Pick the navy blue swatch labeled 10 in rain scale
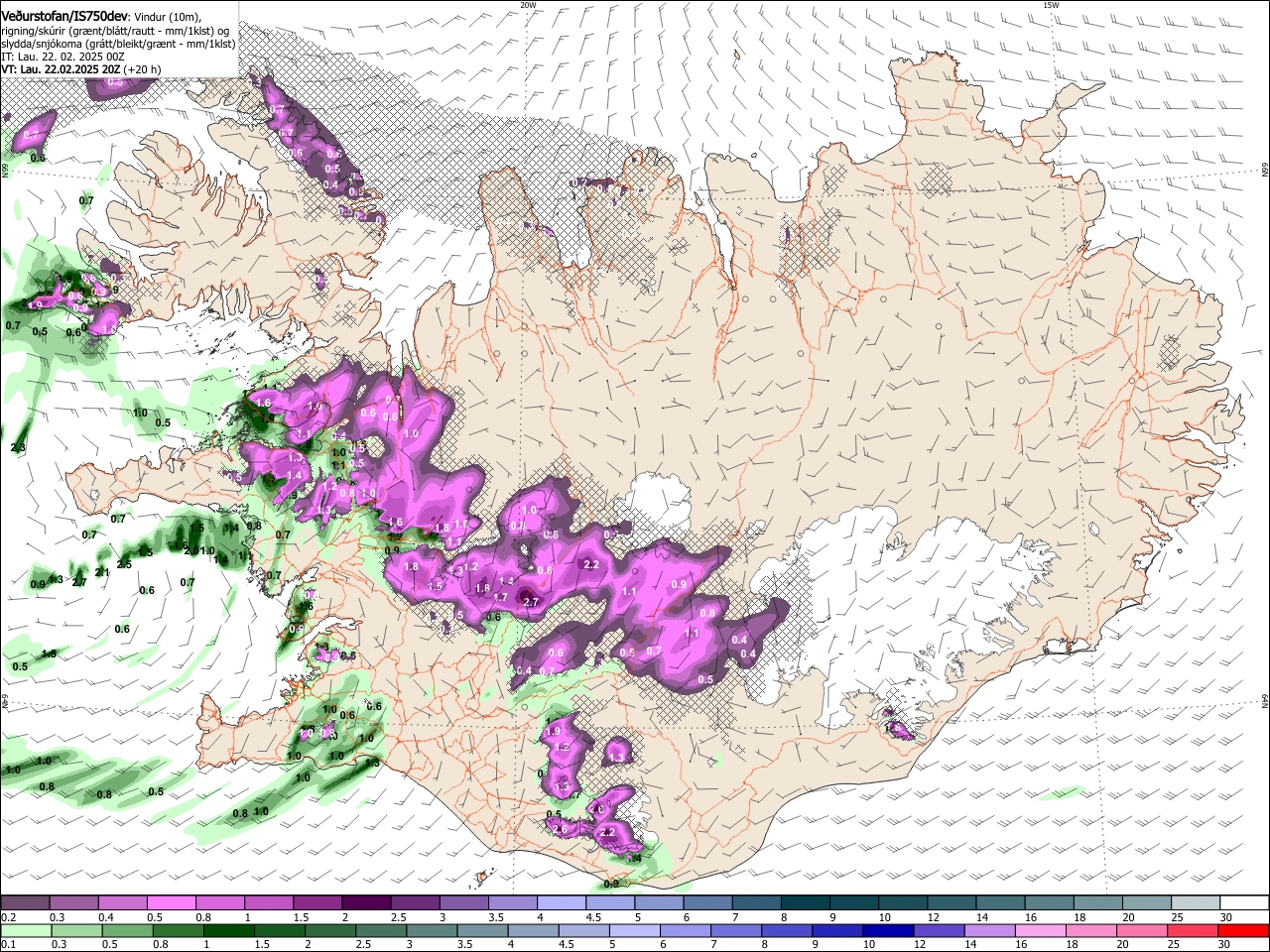The height and width of the screenshot is (952, 1270). [888, 932]
